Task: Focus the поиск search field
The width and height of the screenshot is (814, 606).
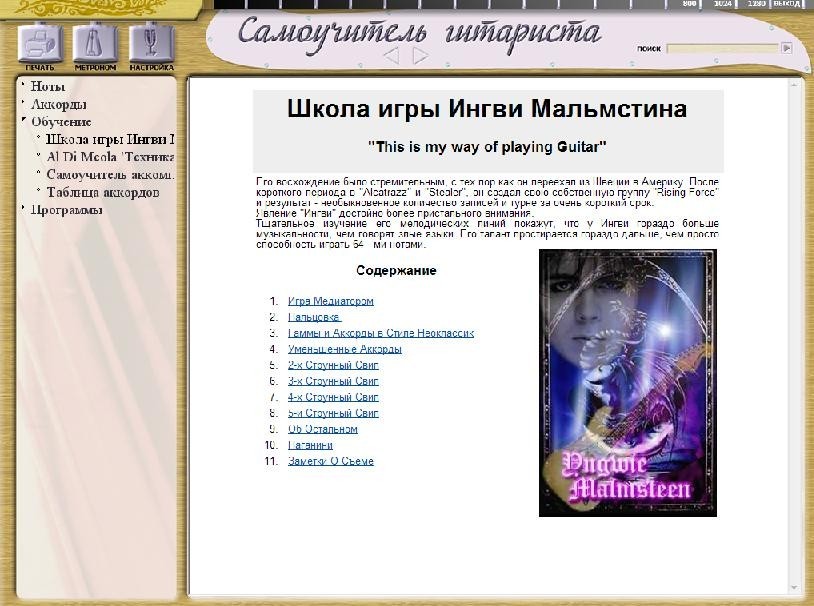Action: coord(723,48)
